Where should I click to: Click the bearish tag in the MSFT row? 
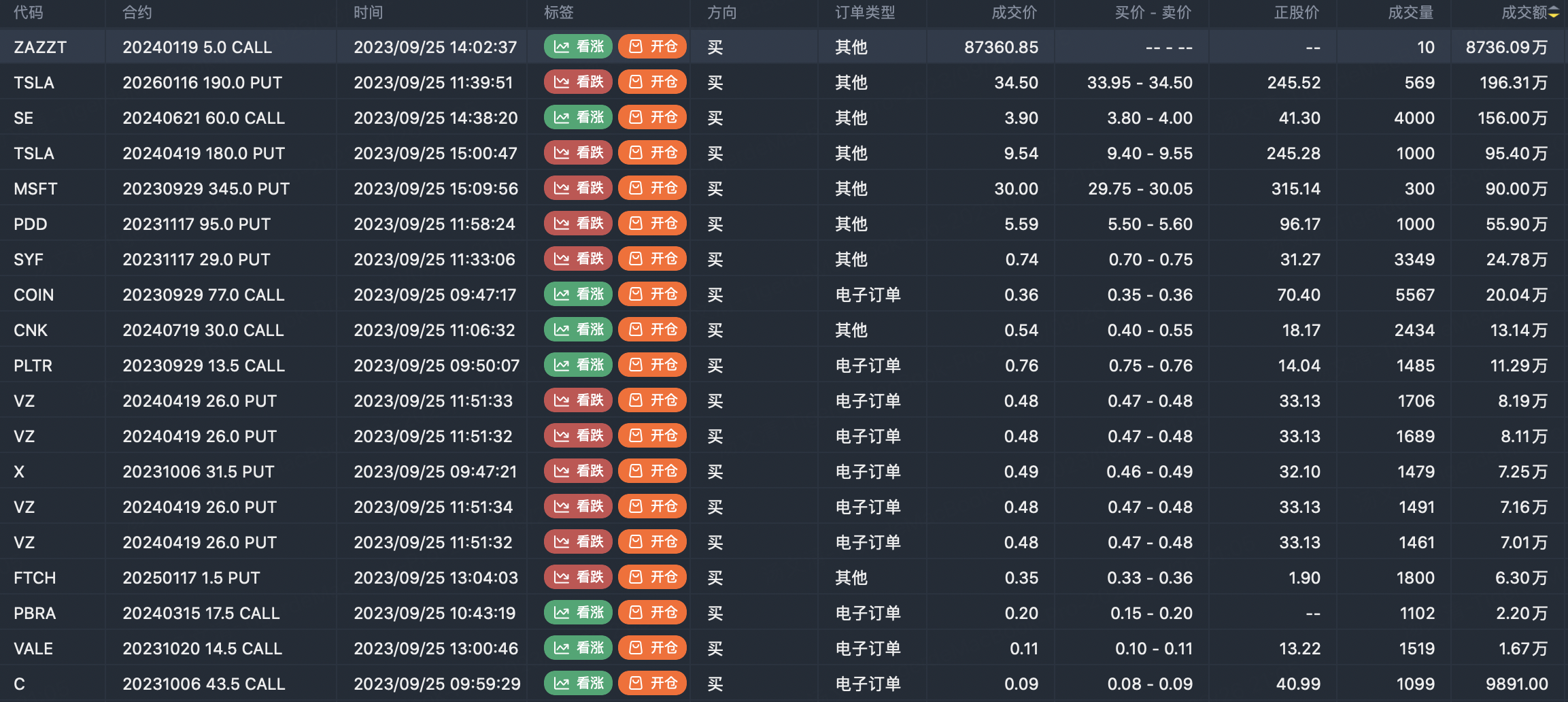point(579,188)
